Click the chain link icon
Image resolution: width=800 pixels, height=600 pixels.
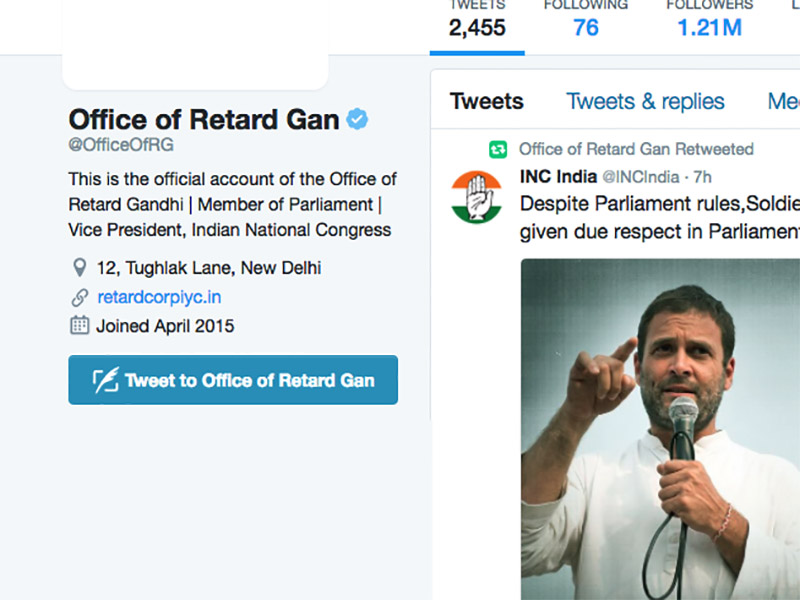tap(80, 297)
